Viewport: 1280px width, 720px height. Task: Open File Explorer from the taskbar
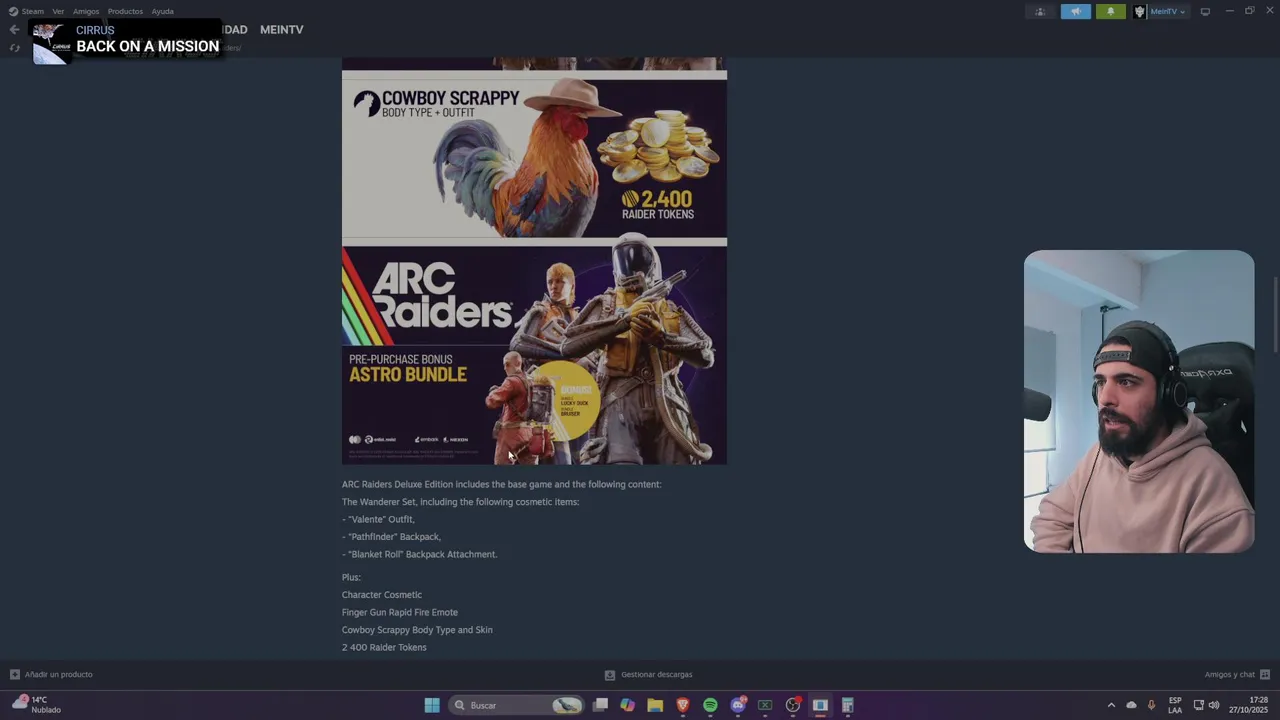[655, 705]
